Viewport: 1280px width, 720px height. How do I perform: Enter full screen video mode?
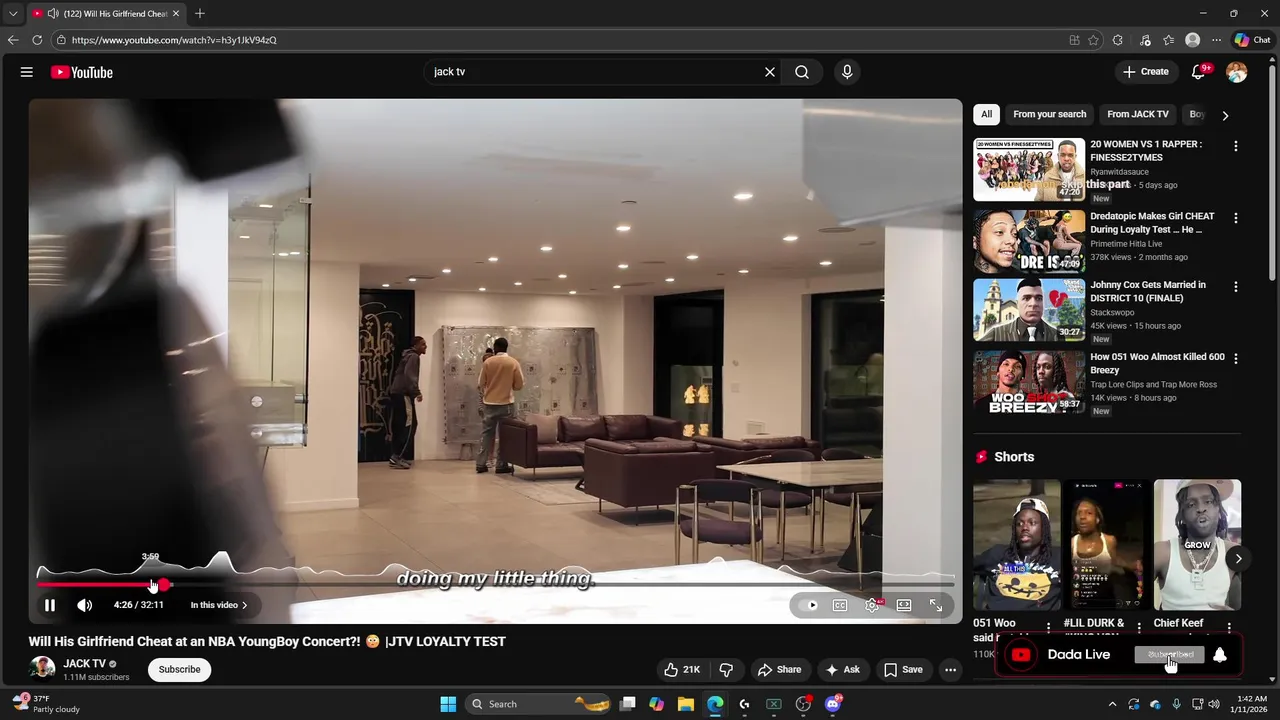point(936,605)
